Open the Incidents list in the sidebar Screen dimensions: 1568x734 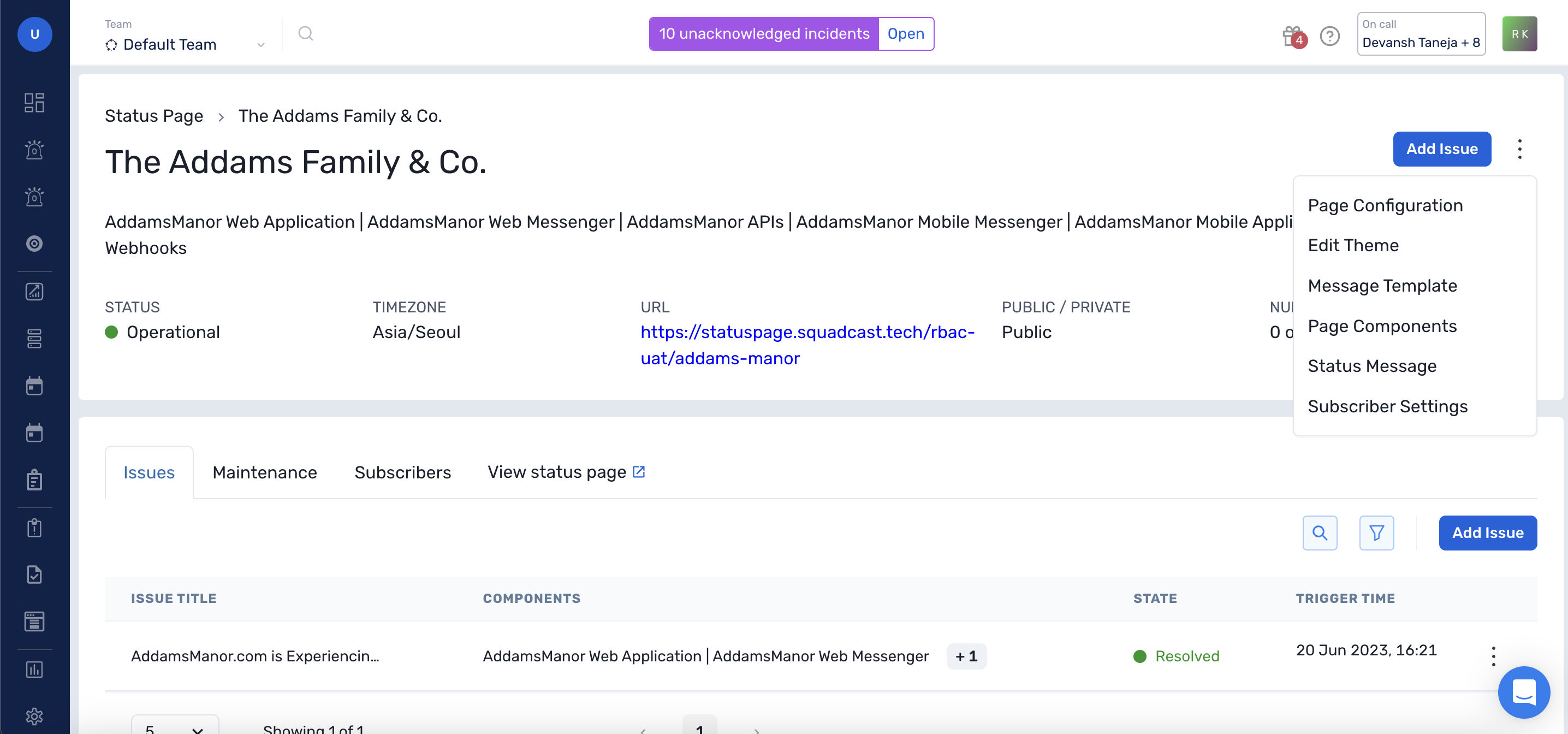[34, 150]
